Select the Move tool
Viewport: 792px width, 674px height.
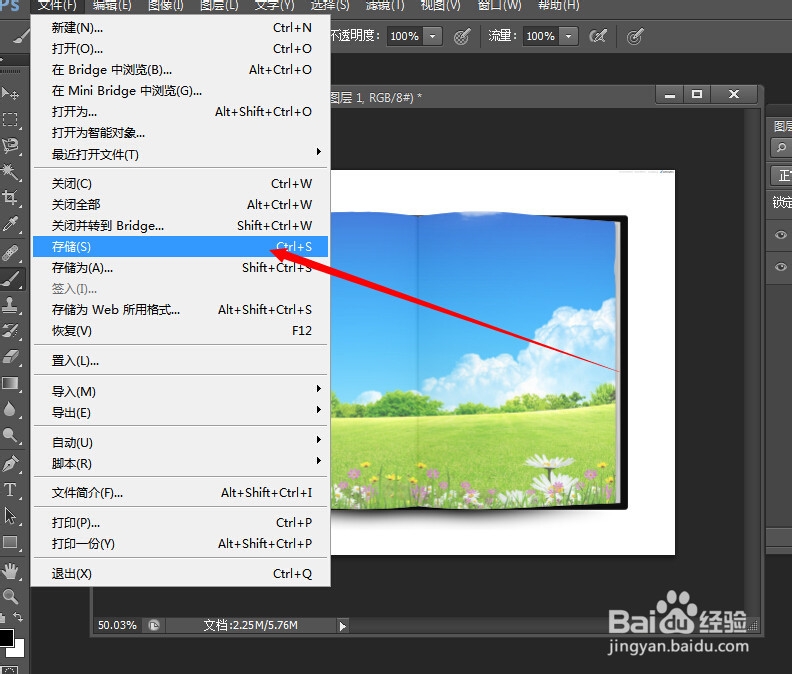10,93
